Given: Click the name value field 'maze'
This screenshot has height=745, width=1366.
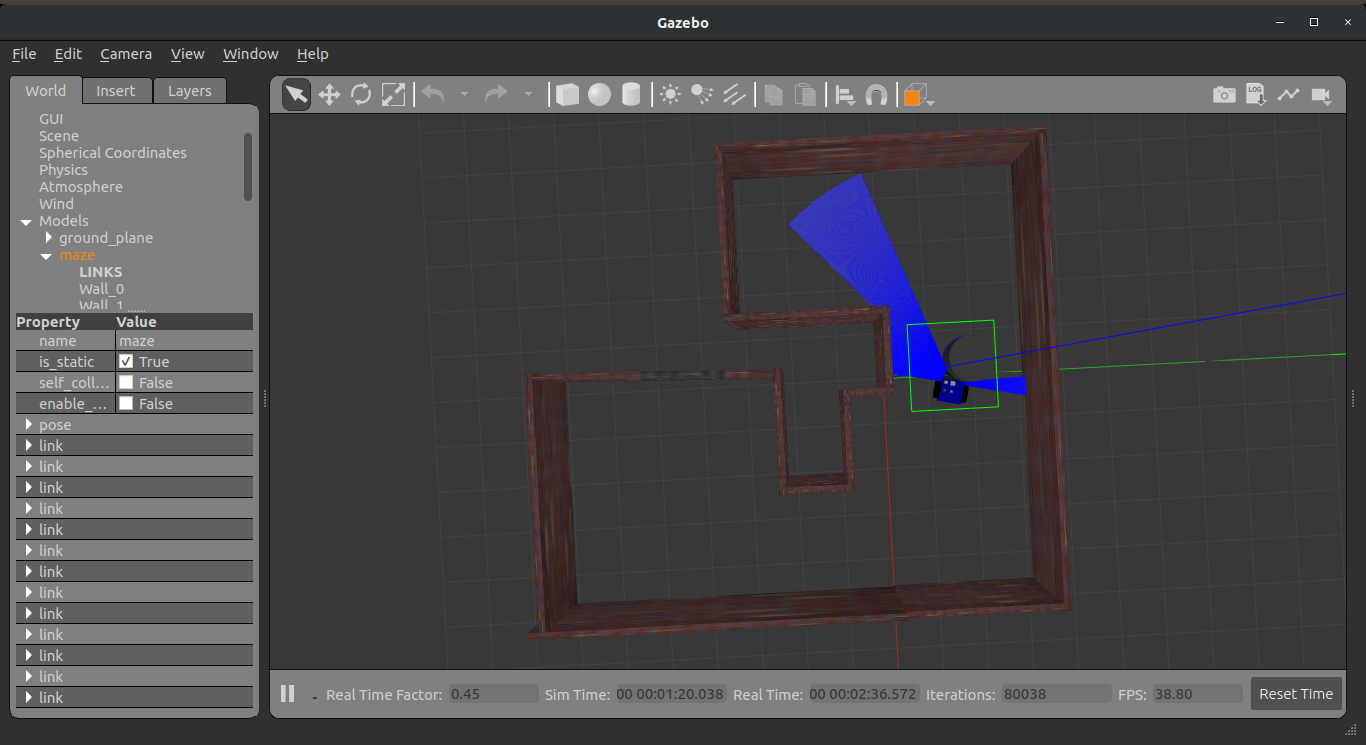Looking at the screenshot, I should (x=184, y=341).
